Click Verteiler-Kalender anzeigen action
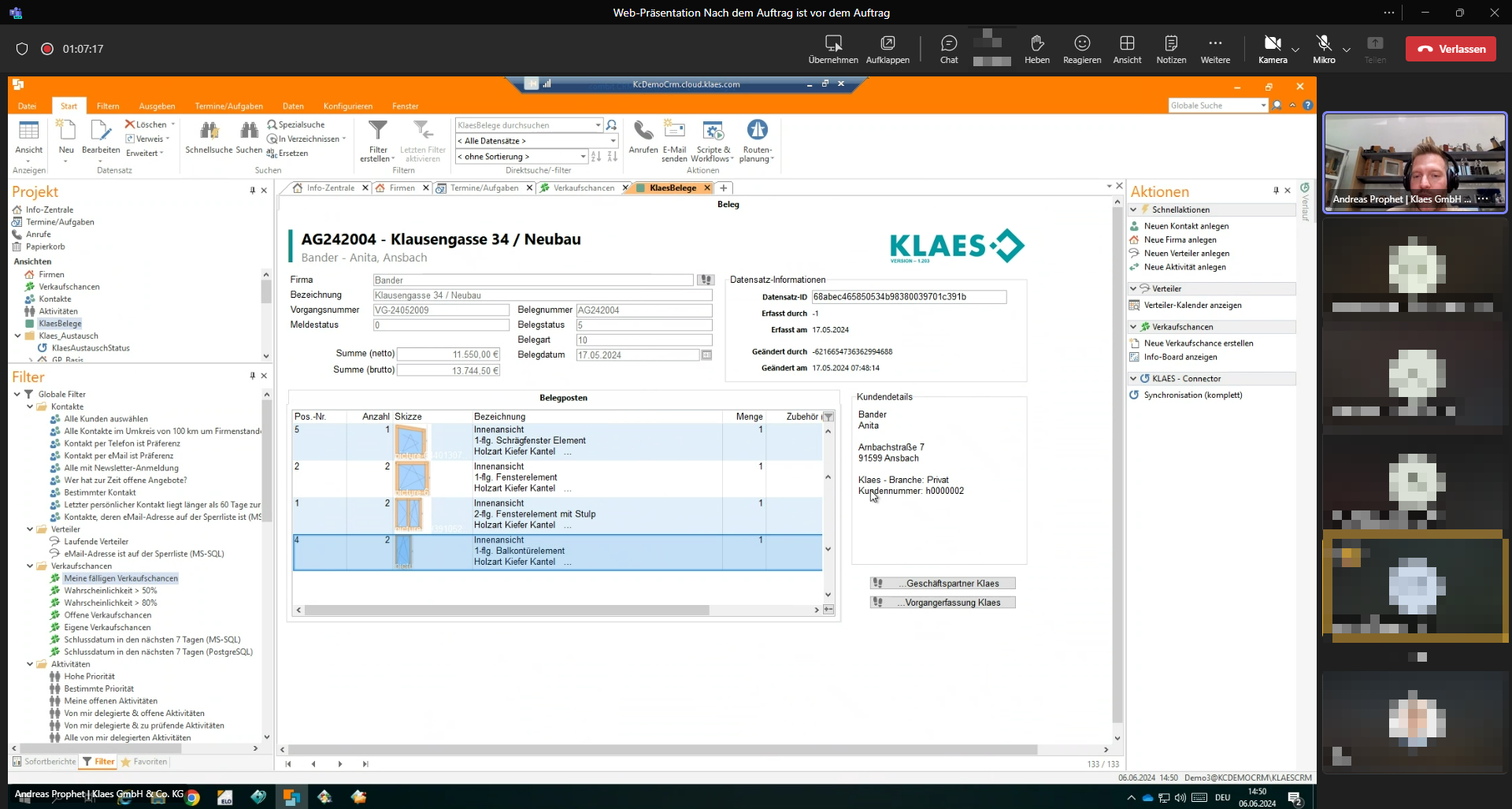 click(1192, 306)
